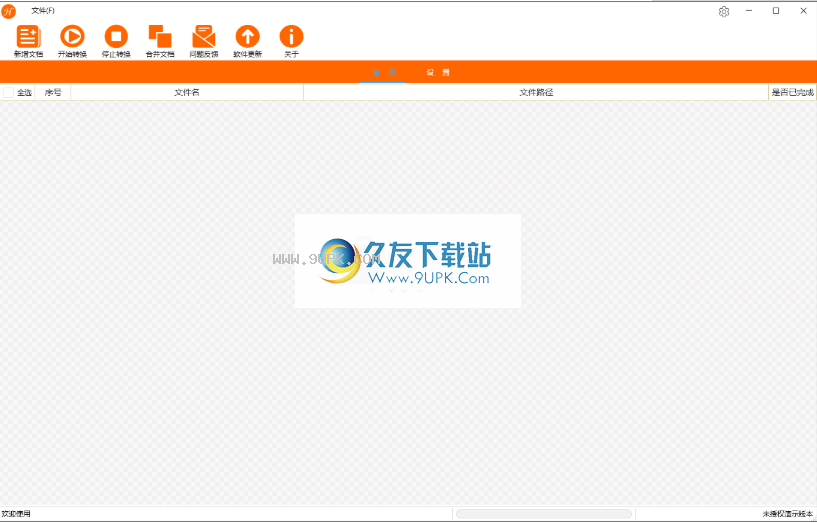Open 问题反馈 feedback envelope icon

click(x=204, y=37)
